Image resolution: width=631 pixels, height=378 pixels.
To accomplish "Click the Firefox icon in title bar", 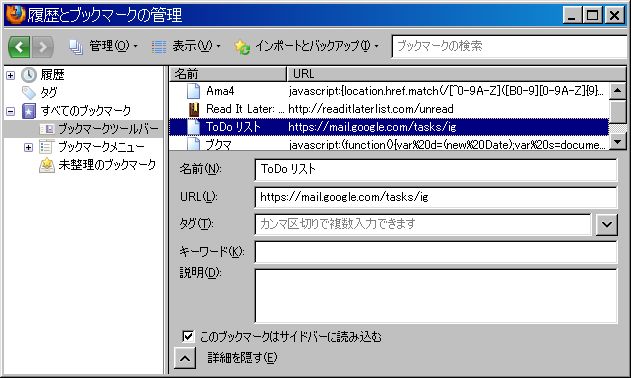I will click(15, 14).
